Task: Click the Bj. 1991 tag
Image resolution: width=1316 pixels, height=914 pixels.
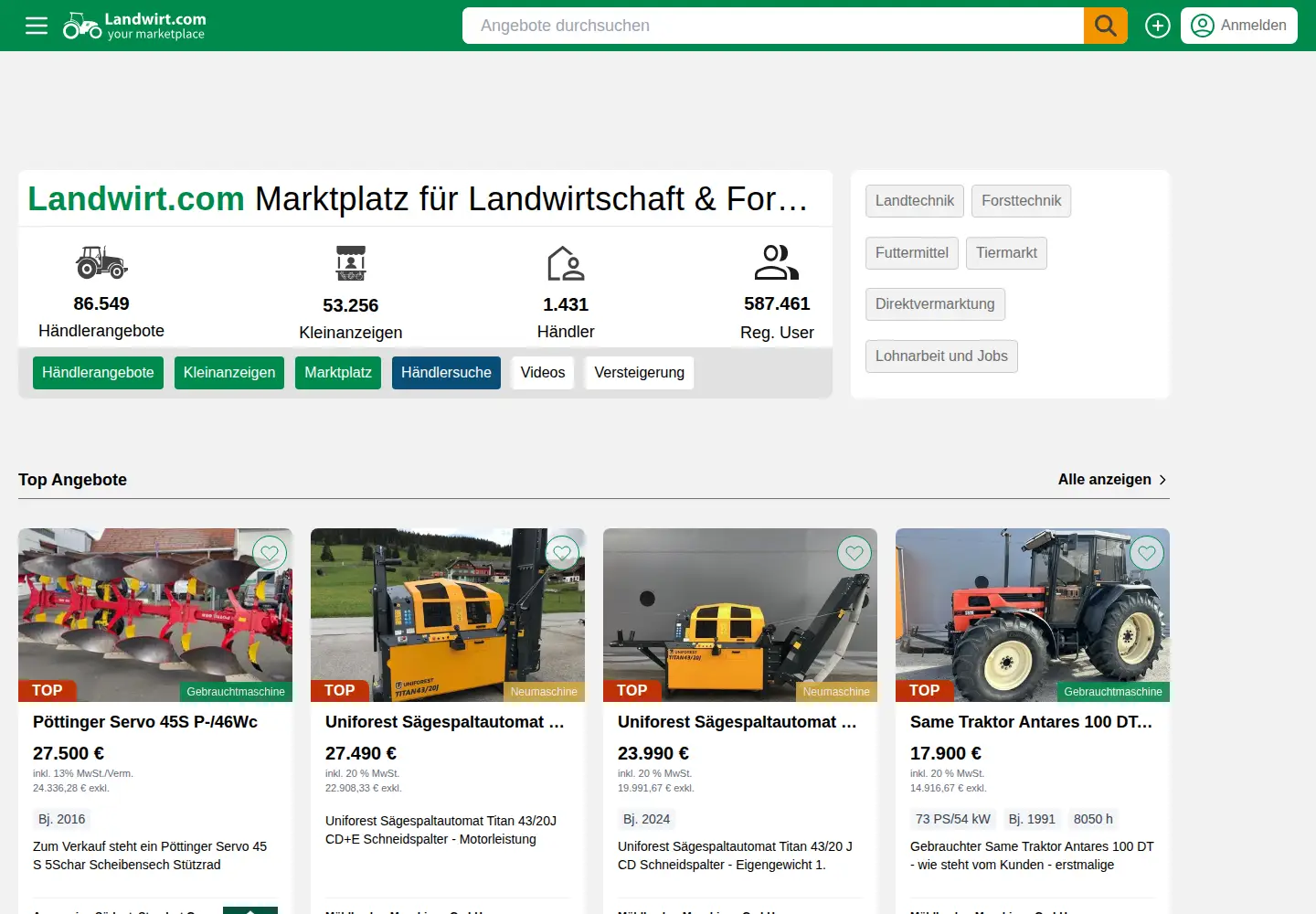Action: (x=1032, y=819)
